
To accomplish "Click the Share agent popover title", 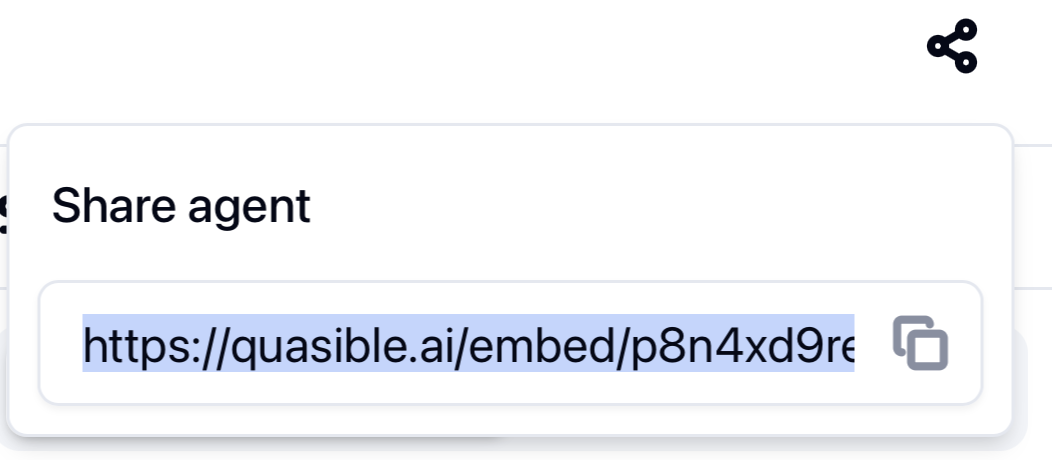I will [181, 206].
